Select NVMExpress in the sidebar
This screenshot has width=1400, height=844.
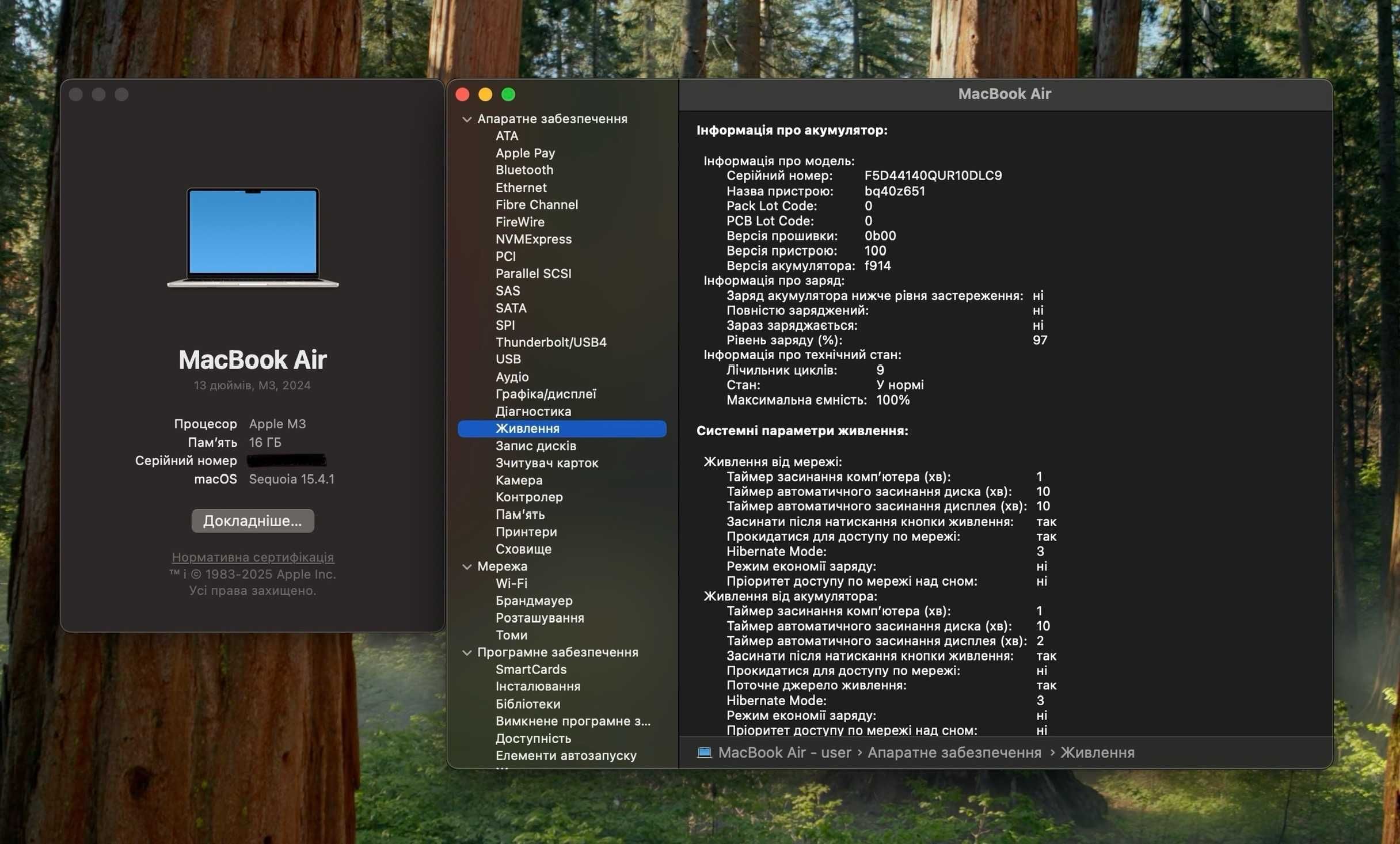click(x=534, y=239)
